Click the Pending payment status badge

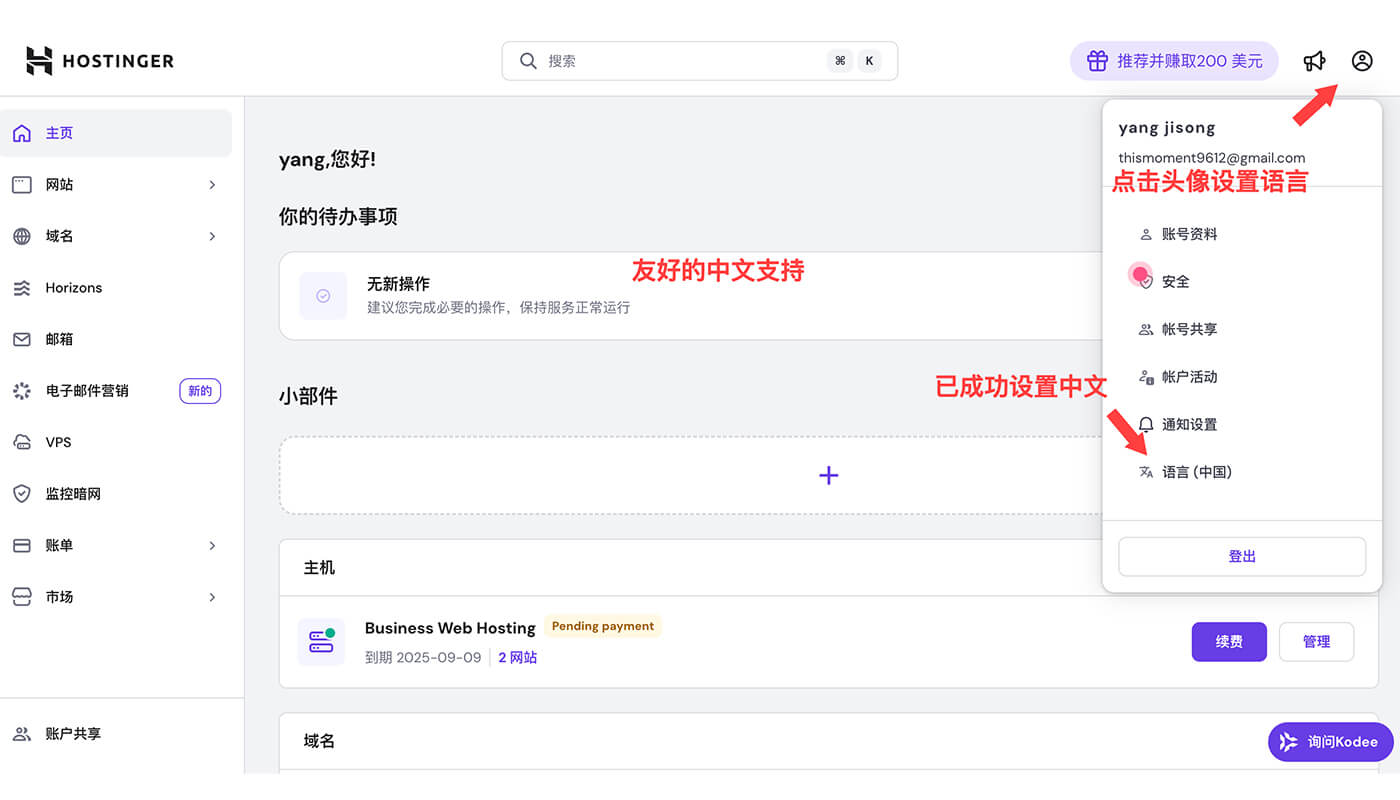603,627
